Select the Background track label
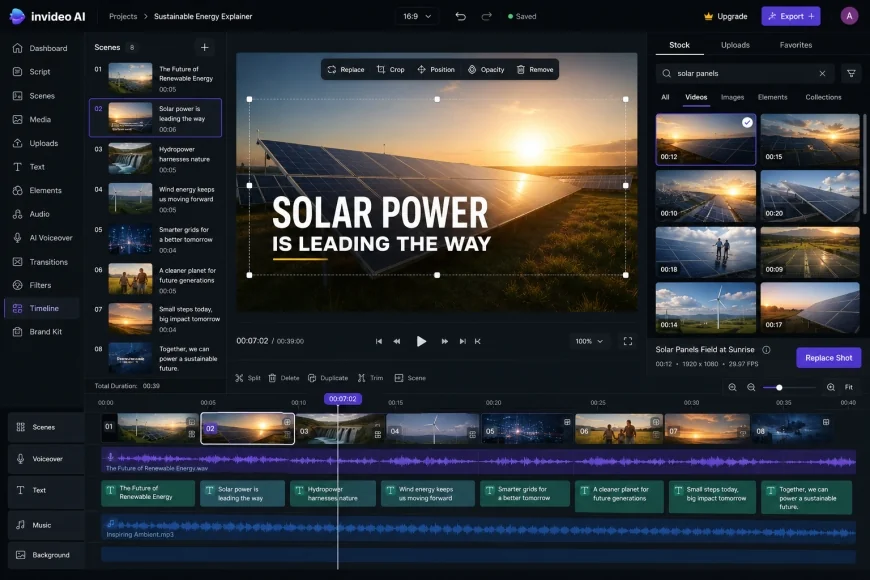Viewport: 870px width, 580px height. [x=46, y=555]
